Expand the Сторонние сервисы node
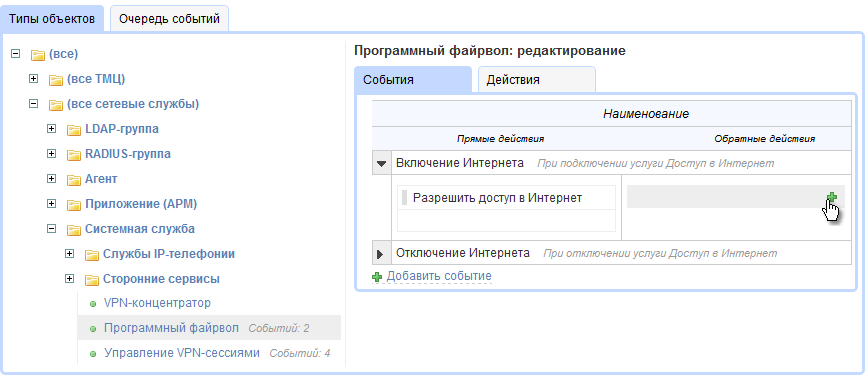 tap(70, 278)
